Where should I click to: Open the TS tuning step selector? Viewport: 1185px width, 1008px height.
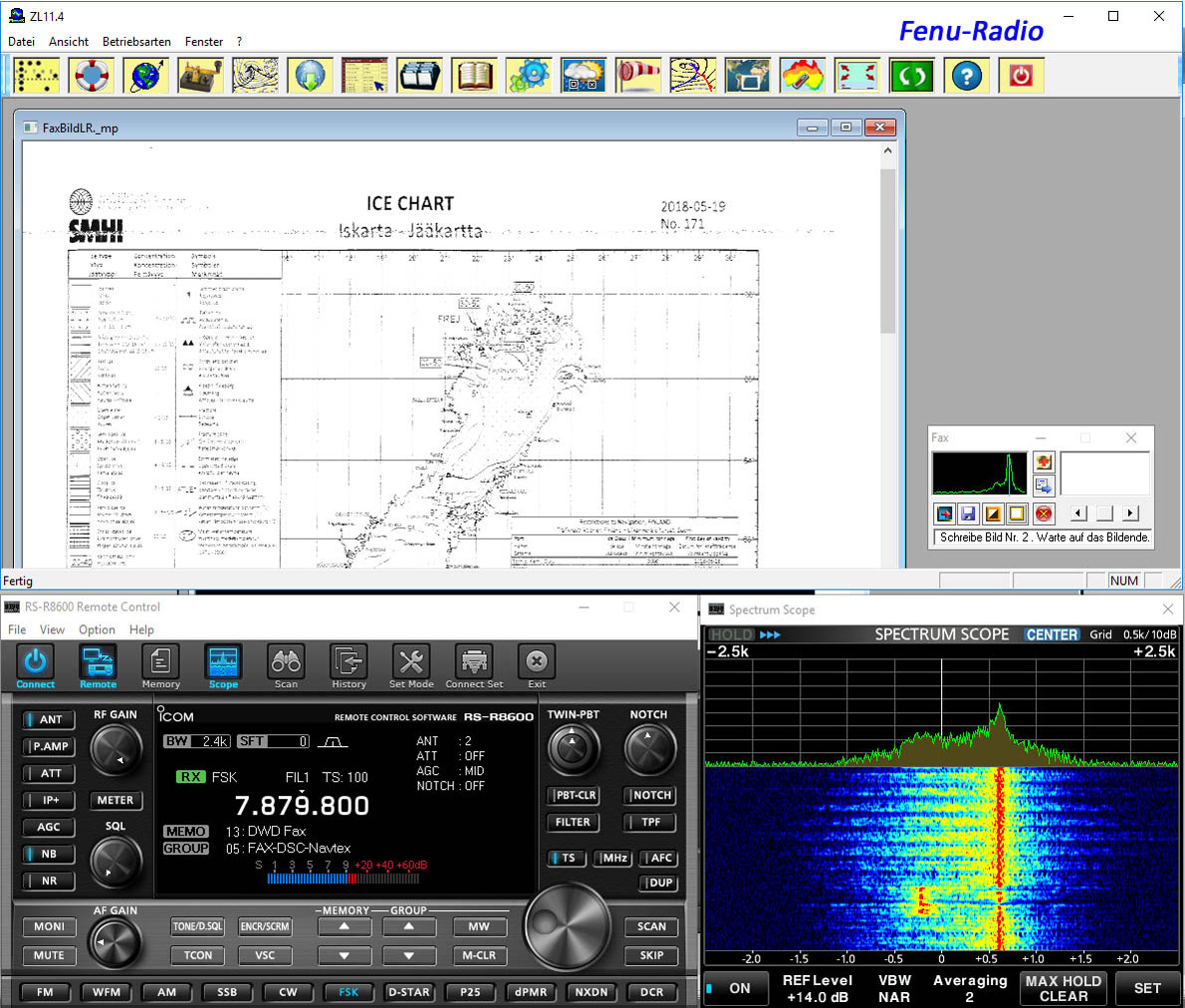point(566,858)
